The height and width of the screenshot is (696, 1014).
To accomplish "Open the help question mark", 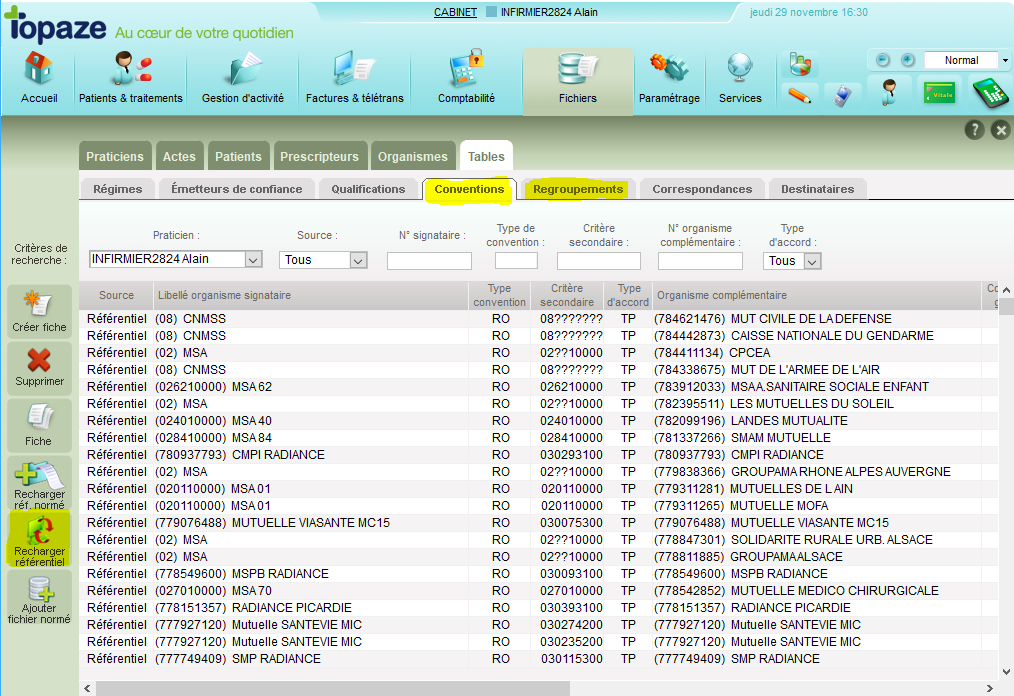I will pyautogui.click(x=975, y=130).
